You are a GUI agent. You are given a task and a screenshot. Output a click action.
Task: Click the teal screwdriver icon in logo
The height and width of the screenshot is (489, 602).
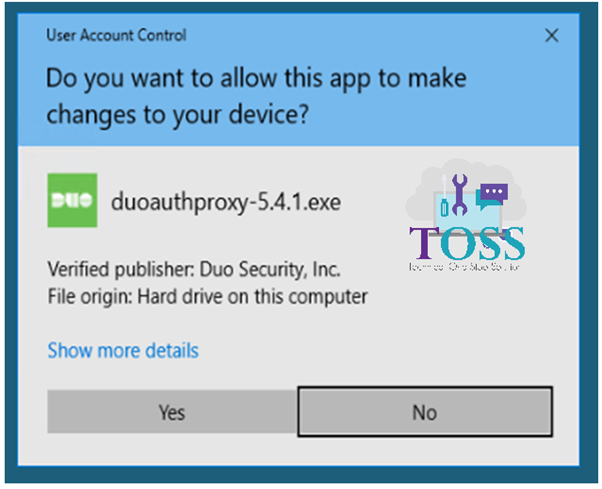pos(444,195)
